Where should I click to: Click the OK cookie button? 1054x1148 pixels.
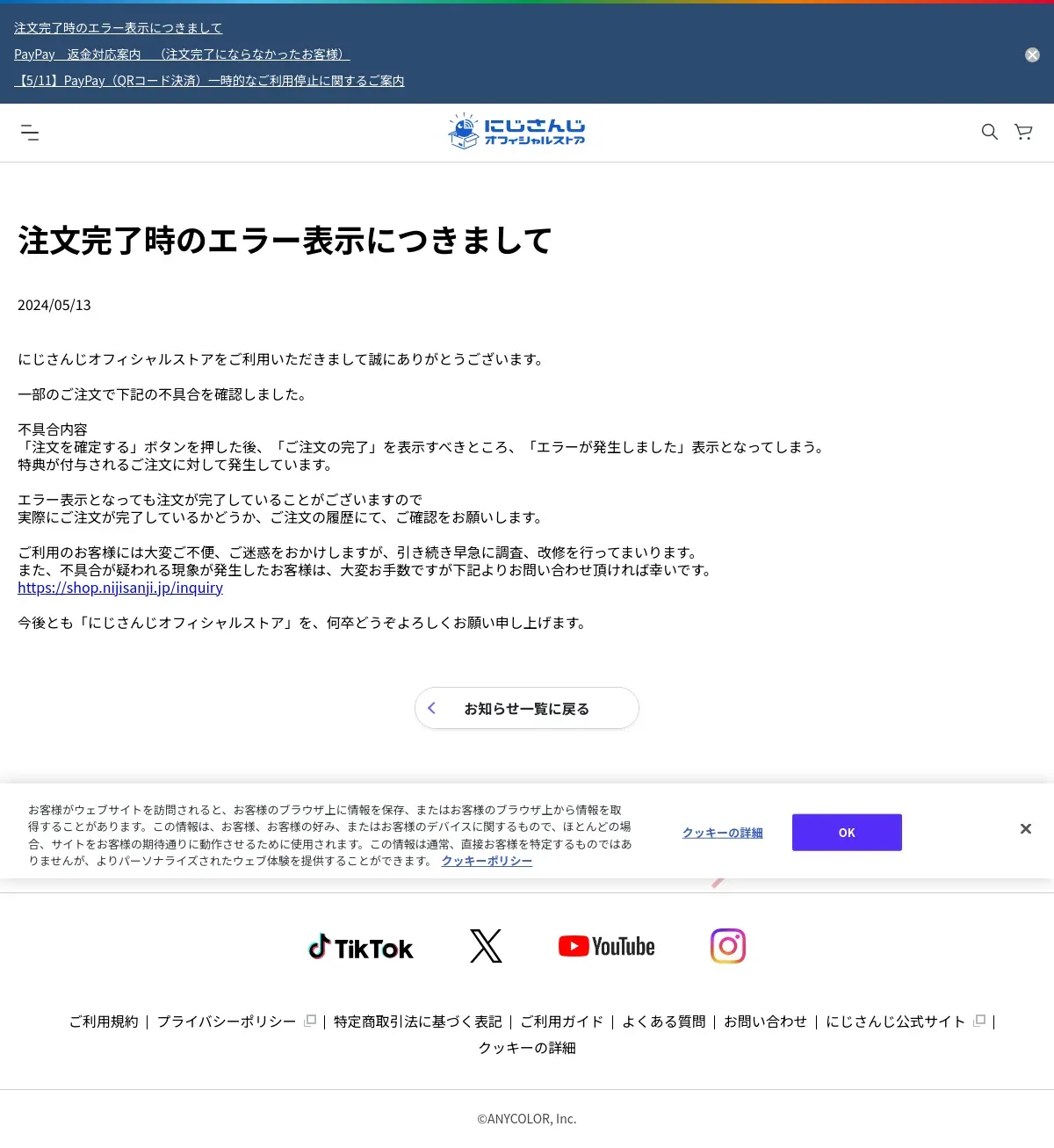tap(847, 833)
